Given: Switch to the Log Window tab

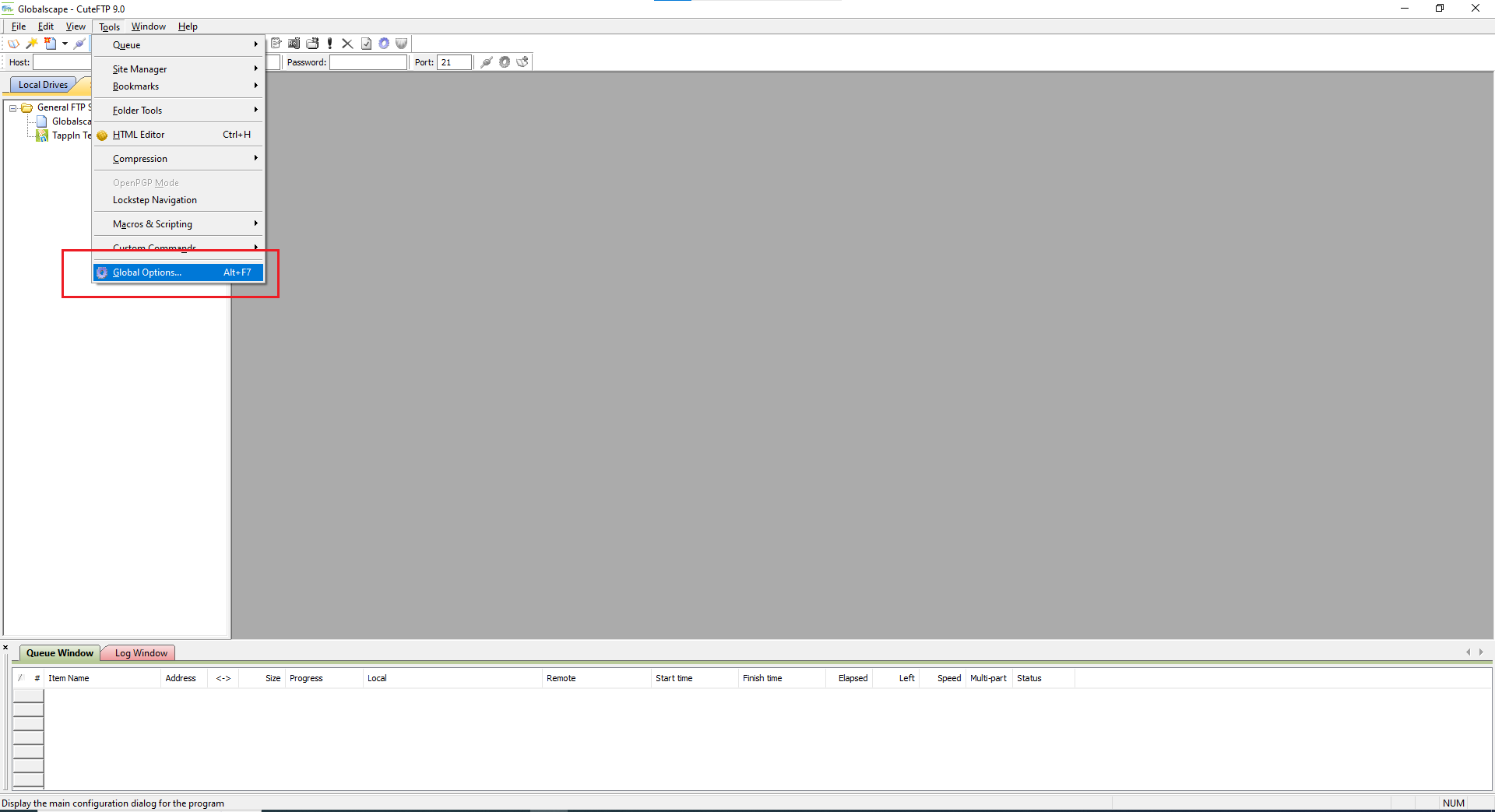Looking at the screenshot, I should tap(140, 653).
